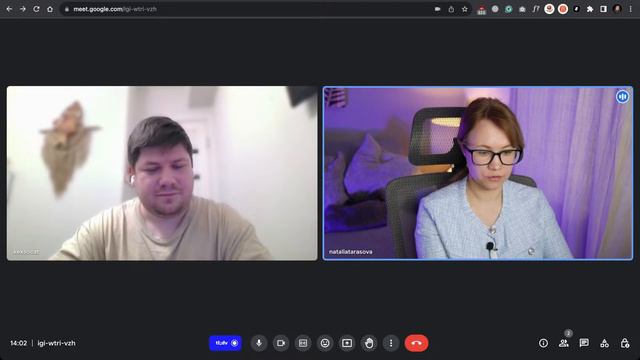The height and width of the screenshot is (360, 640).
Task: Show the participants list
Action: pos(564,343)
